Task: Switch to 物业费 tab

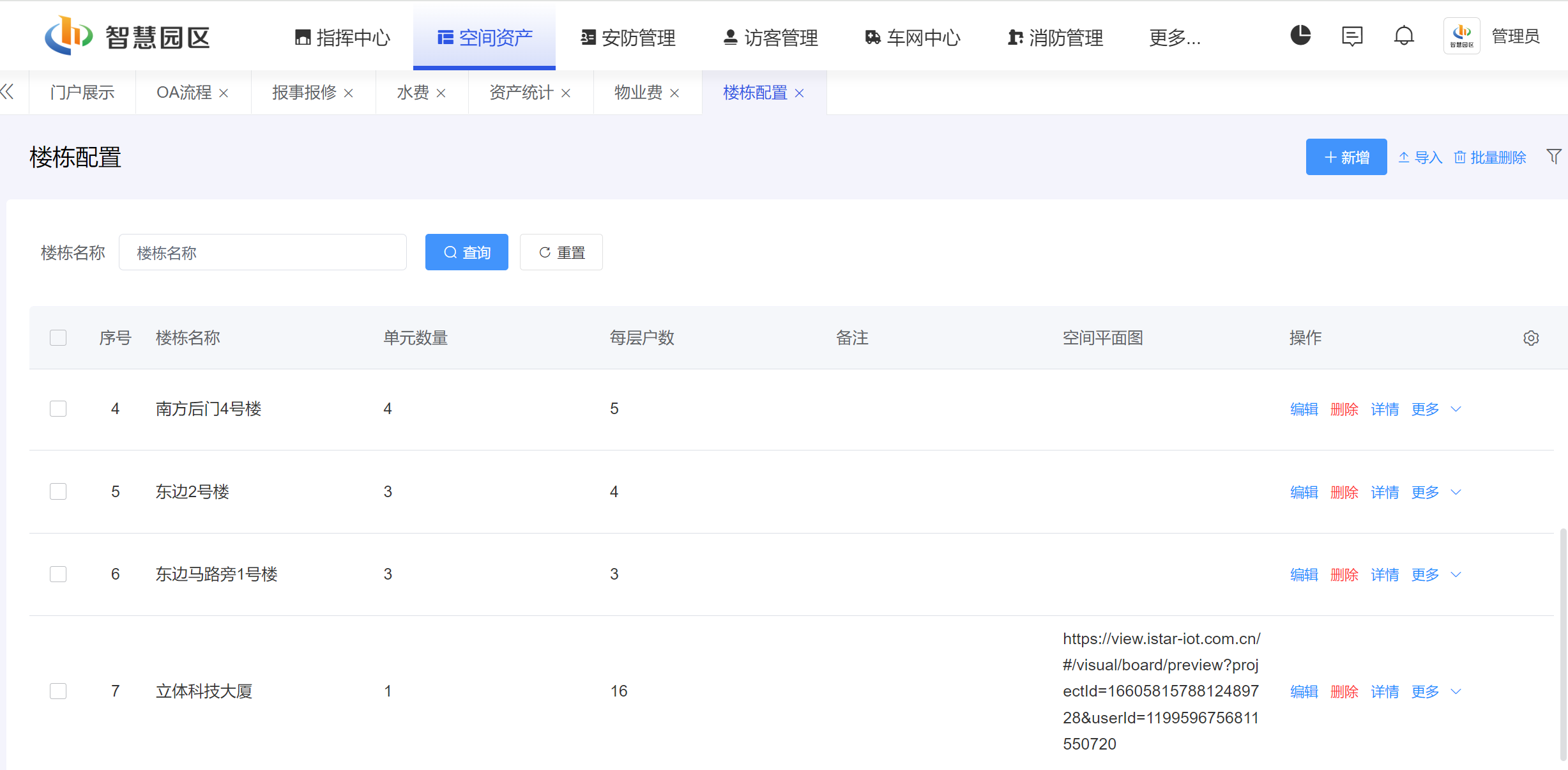Action: click(638, 93)
